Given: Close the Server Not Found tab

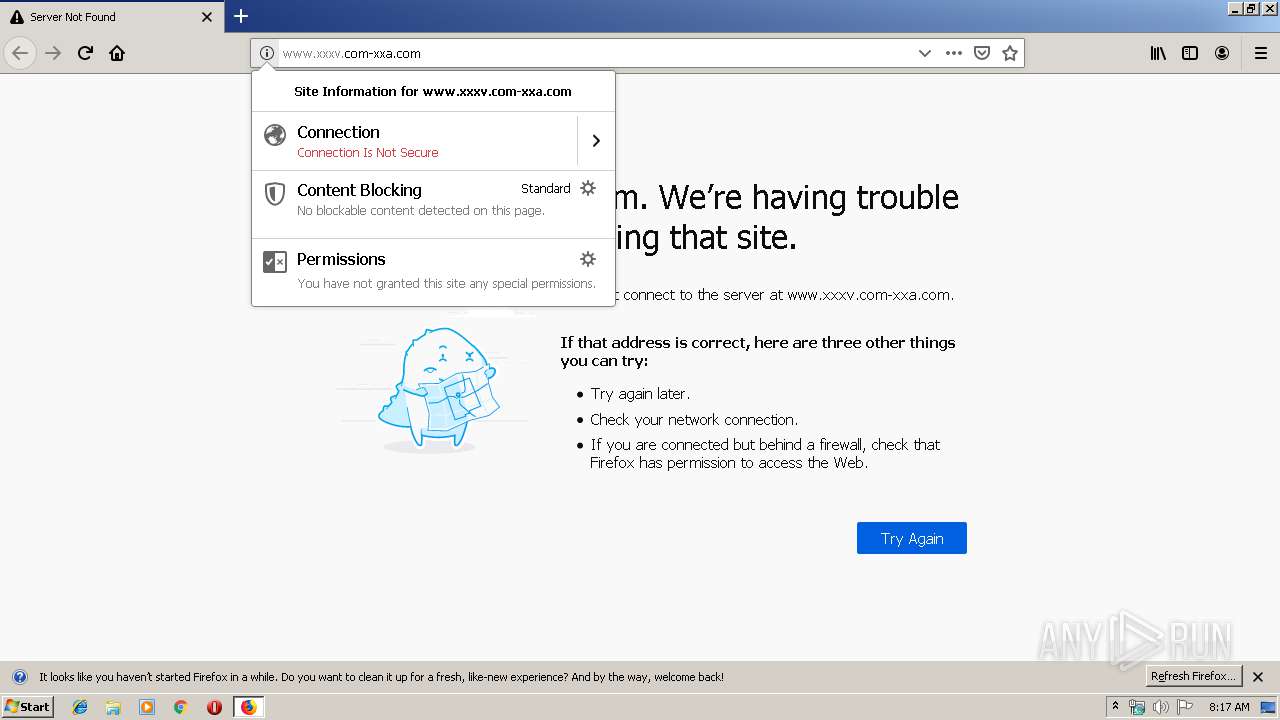Looking at the screenshot, I should point(207,17).
